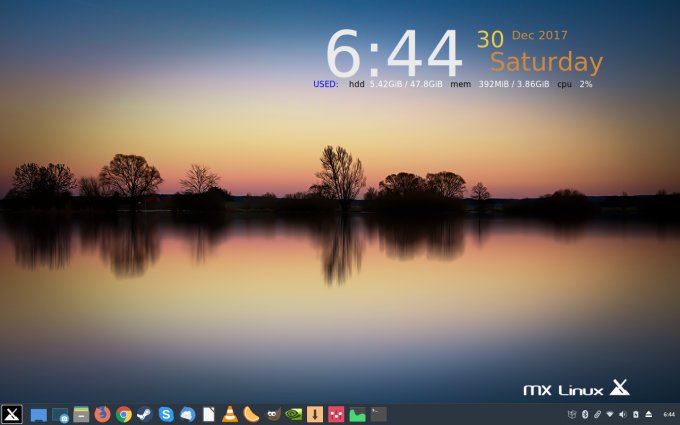The width and height of the screenshot is (680, 425).
Task: Click the volume speaker tray icon
Action: (x=622, y=414)
